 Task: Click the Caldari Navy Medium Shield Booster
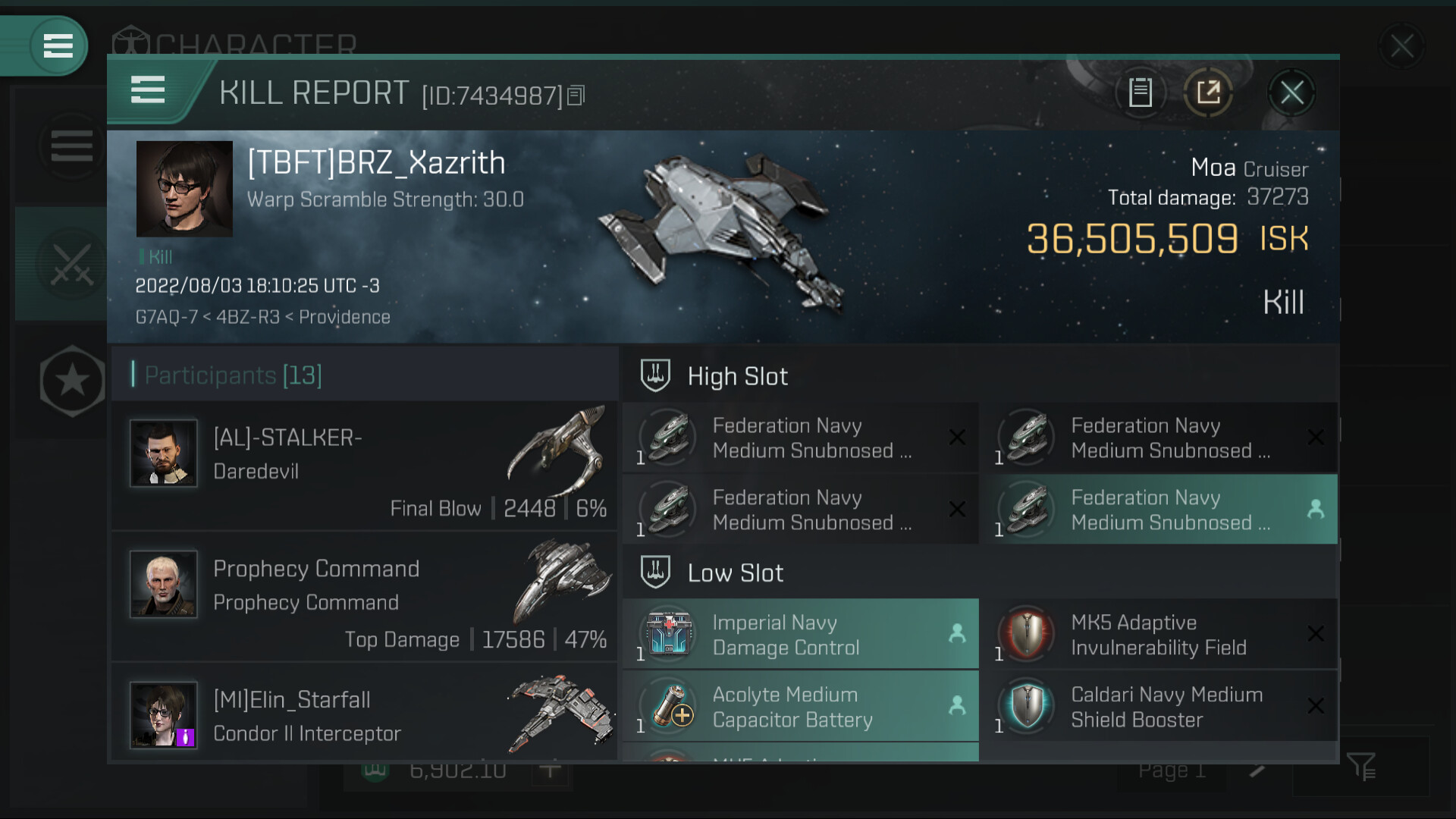pyautogui.click(x=1165, y=707)
